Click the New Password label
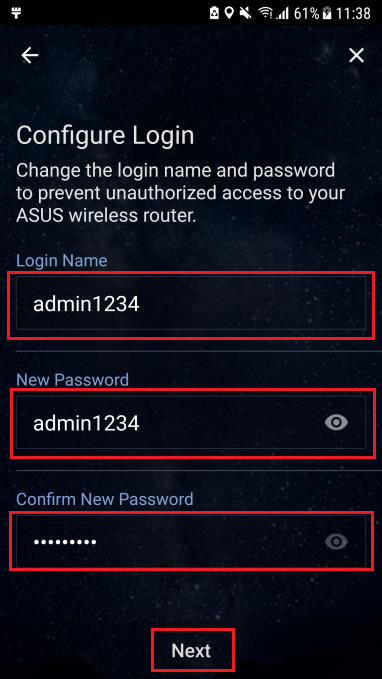 [x=72, y=380]
